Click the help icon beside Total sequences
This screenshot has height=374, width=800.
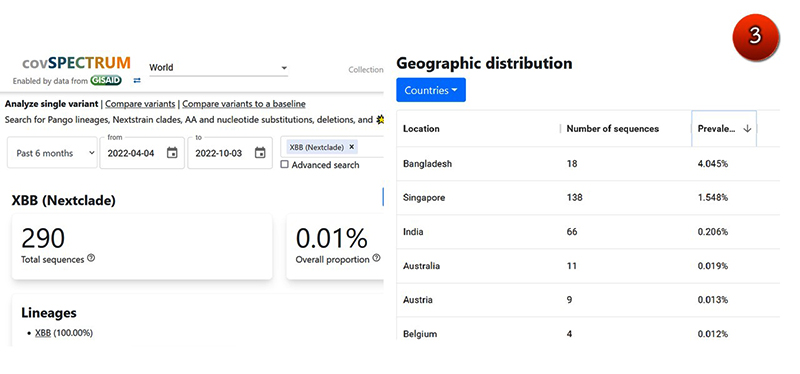click(91, 258)
